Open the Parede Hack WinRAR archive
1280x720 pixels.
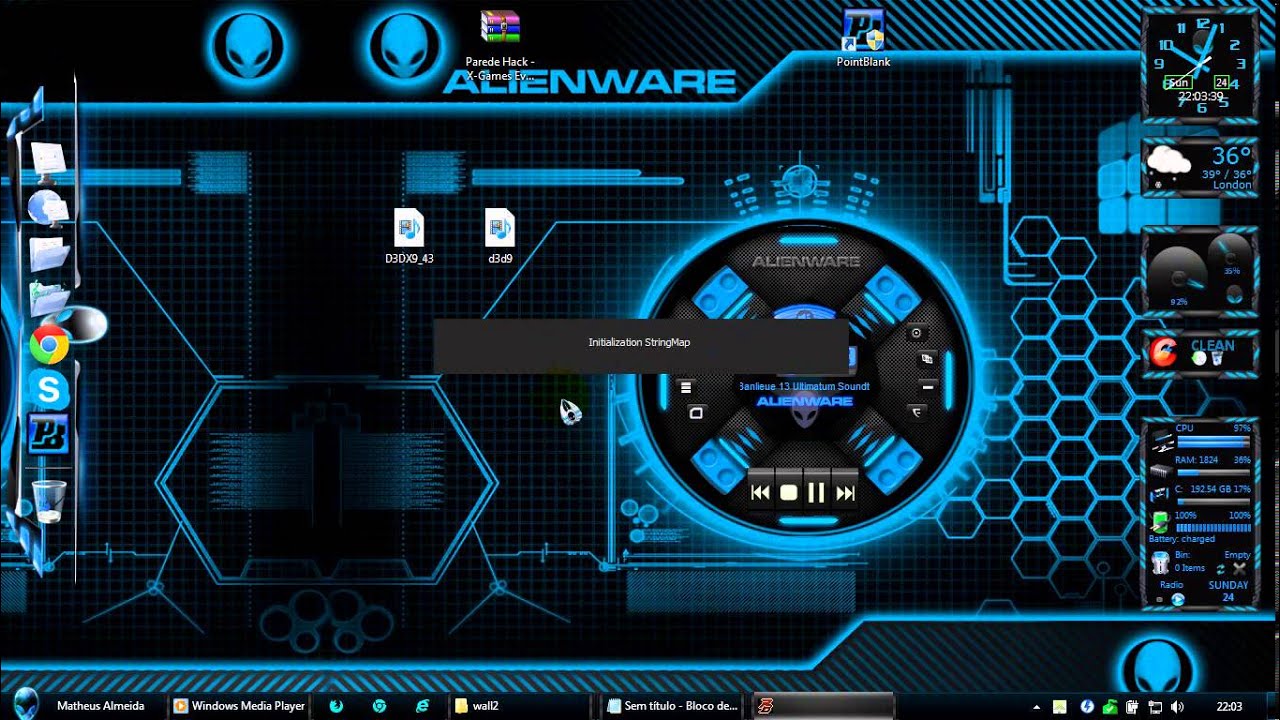coord(500,45)
